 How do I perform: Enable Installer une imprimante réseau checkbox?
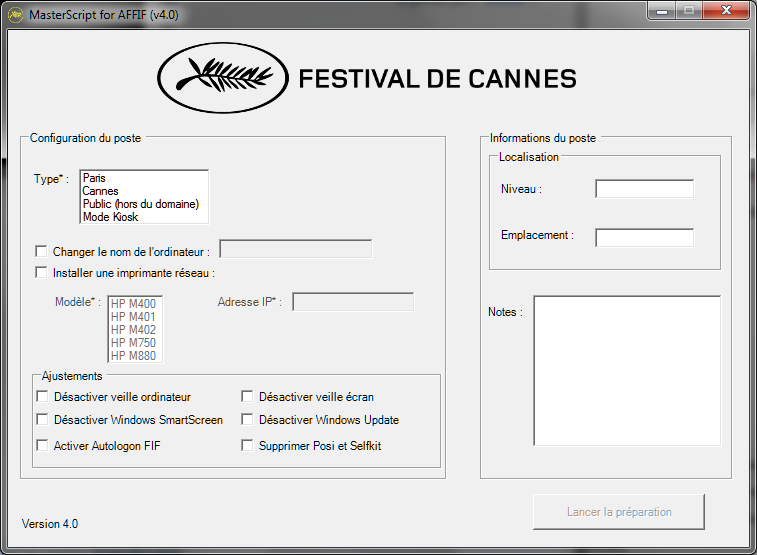42,273
